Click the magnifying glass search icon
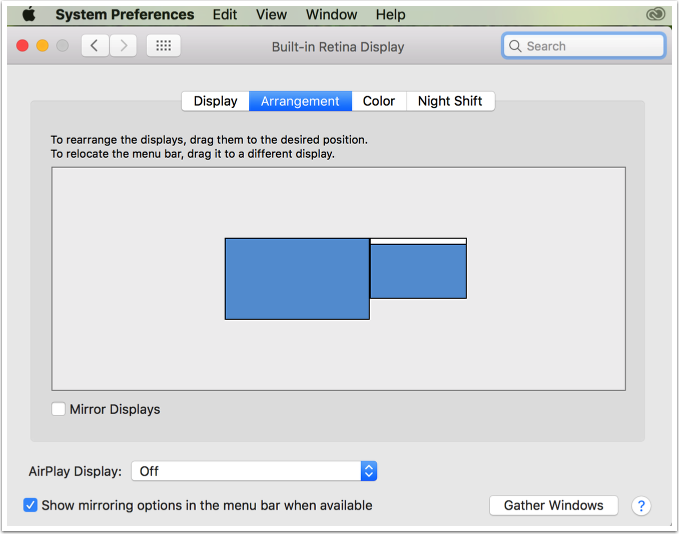 [515, 46]
